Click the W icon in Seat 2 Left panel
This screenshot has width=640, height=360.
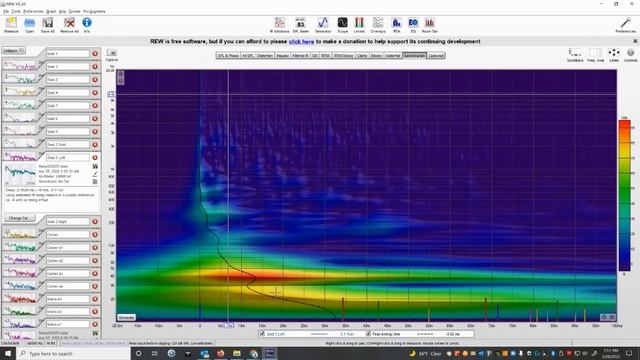[x=95, y=166]
